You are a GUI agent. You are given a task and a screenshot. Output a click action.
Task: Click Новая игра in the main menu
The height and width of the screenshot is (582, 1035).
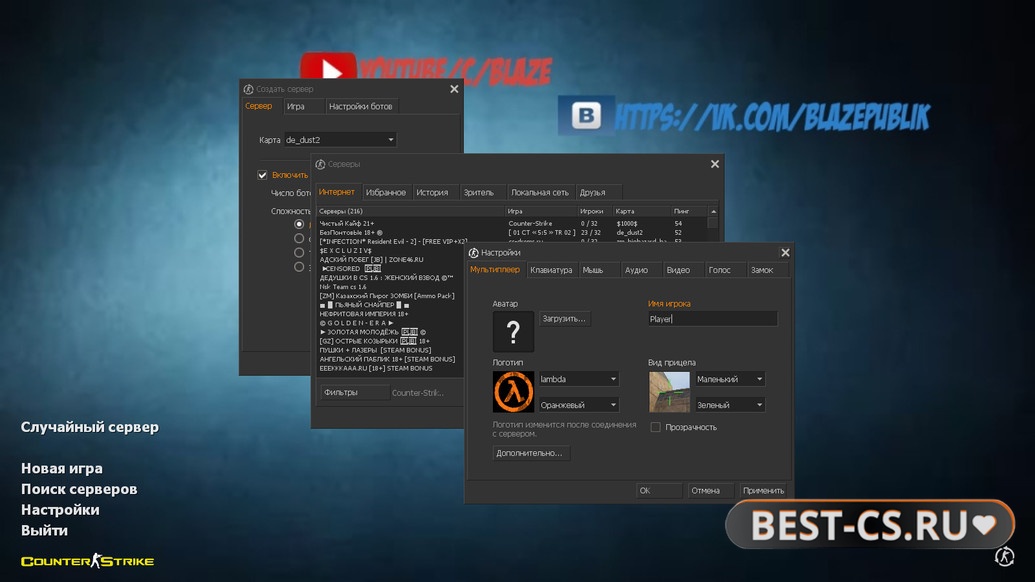coord(61,468)
